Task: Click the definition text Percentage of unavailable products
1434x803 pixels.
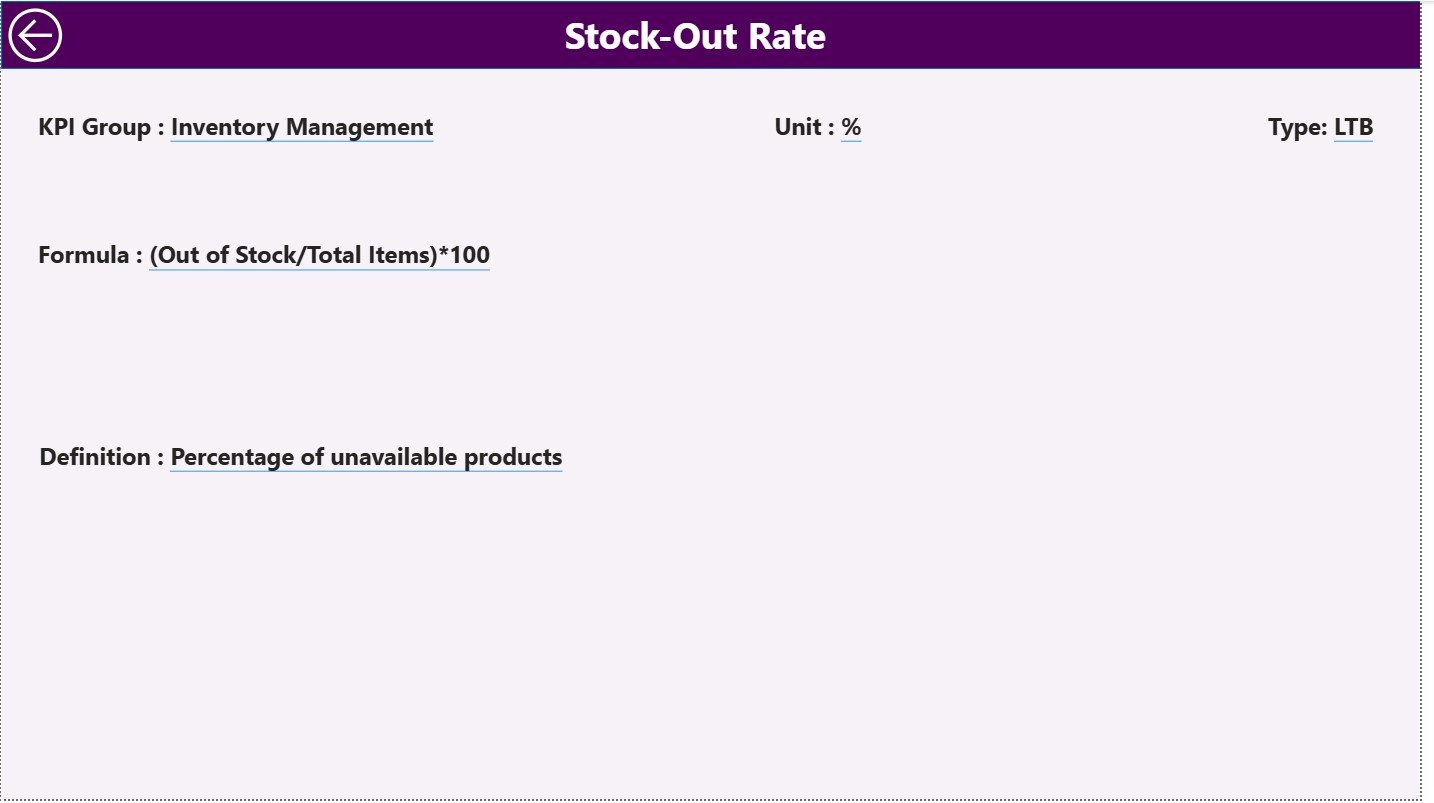Action: pyautogui.click(x=366, y=457)
